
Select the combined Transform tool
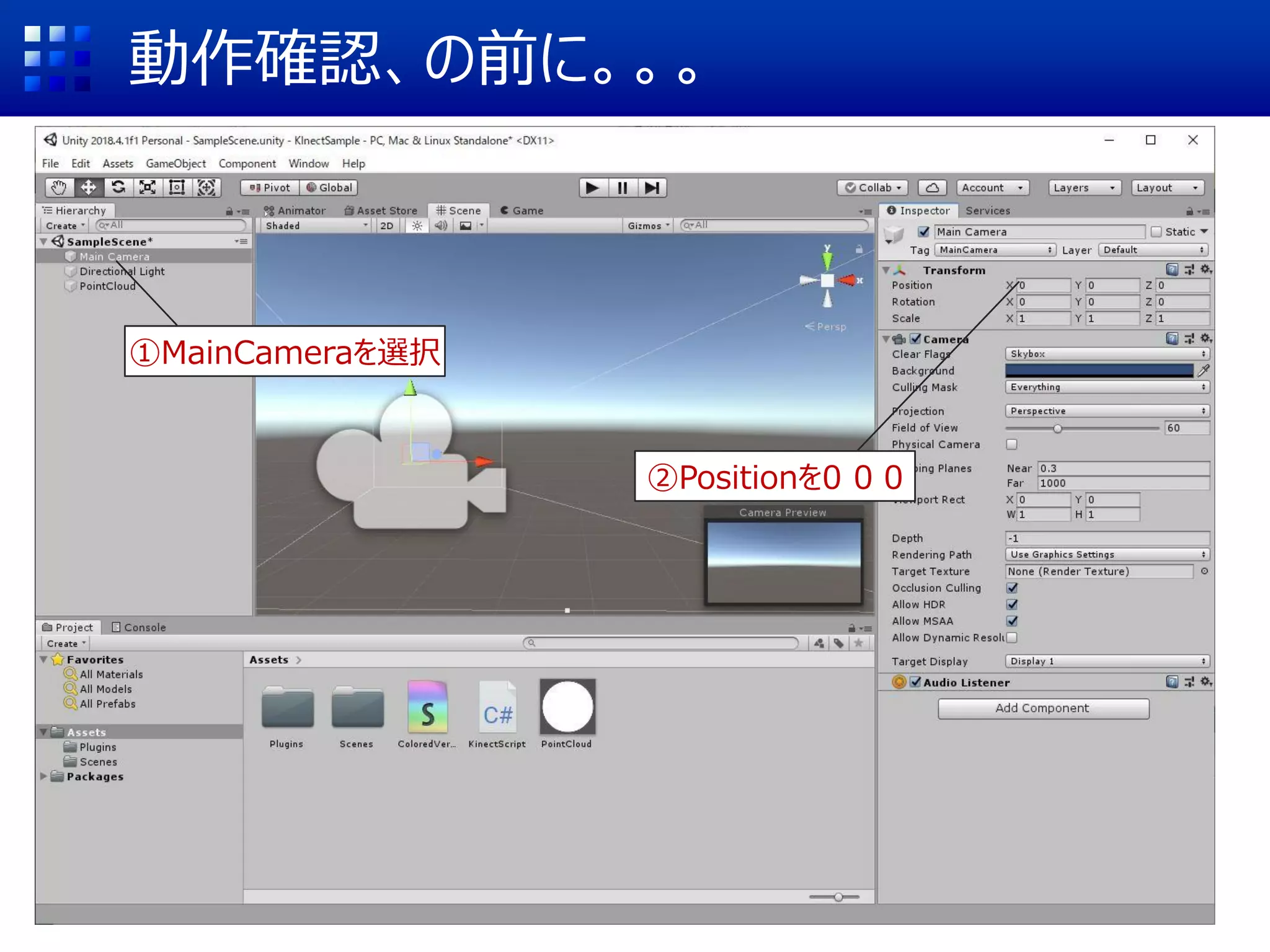point(206,188)
